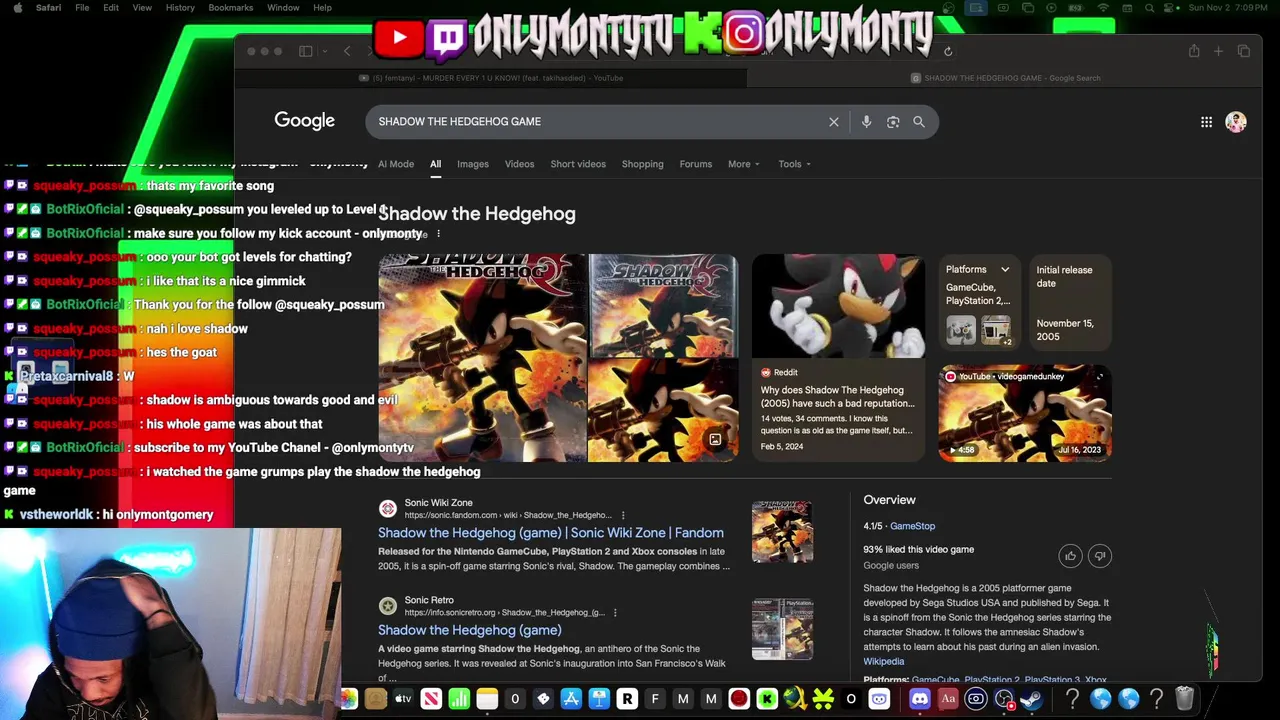Open the Bookmarks menu in menu bar
This screenshot has height=720, width=1280.
pos(231,8)
